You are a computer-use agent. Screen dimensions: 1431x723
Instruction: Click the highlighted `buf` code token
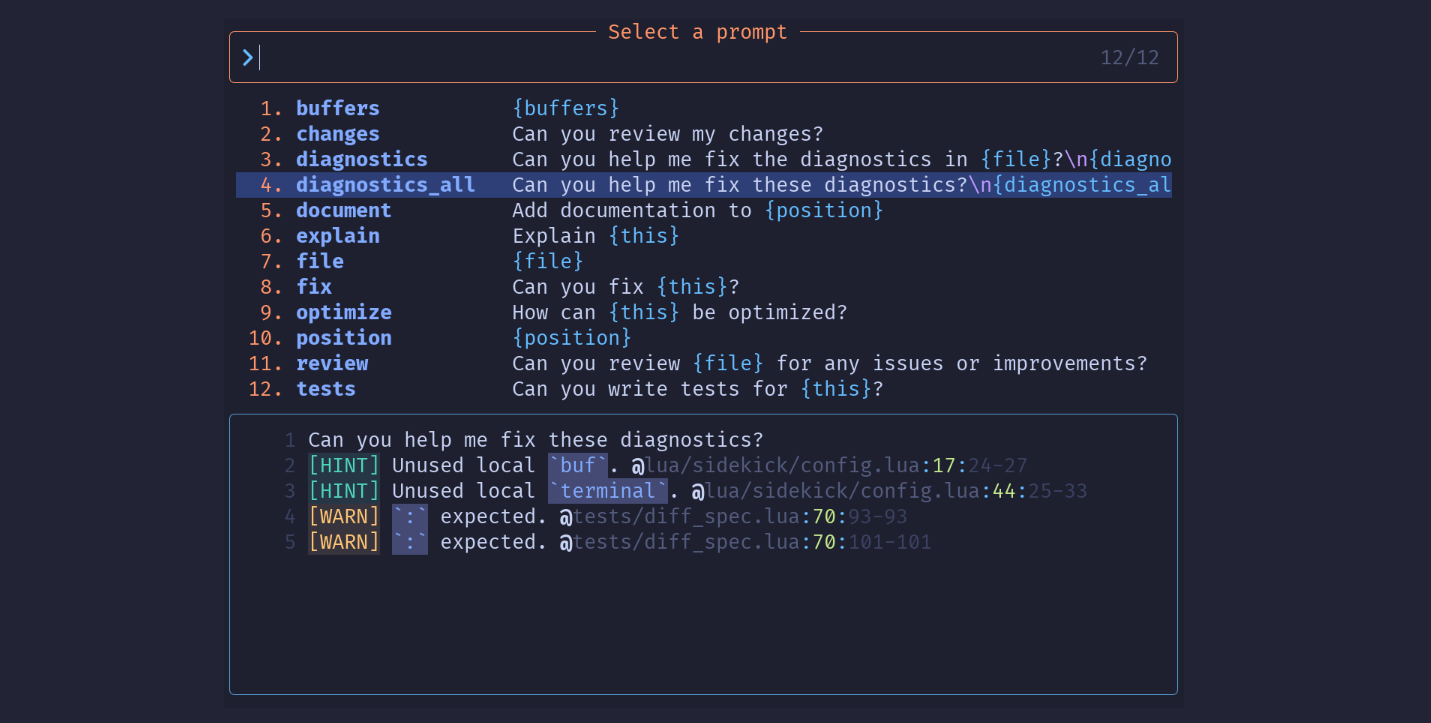point(578,464)
